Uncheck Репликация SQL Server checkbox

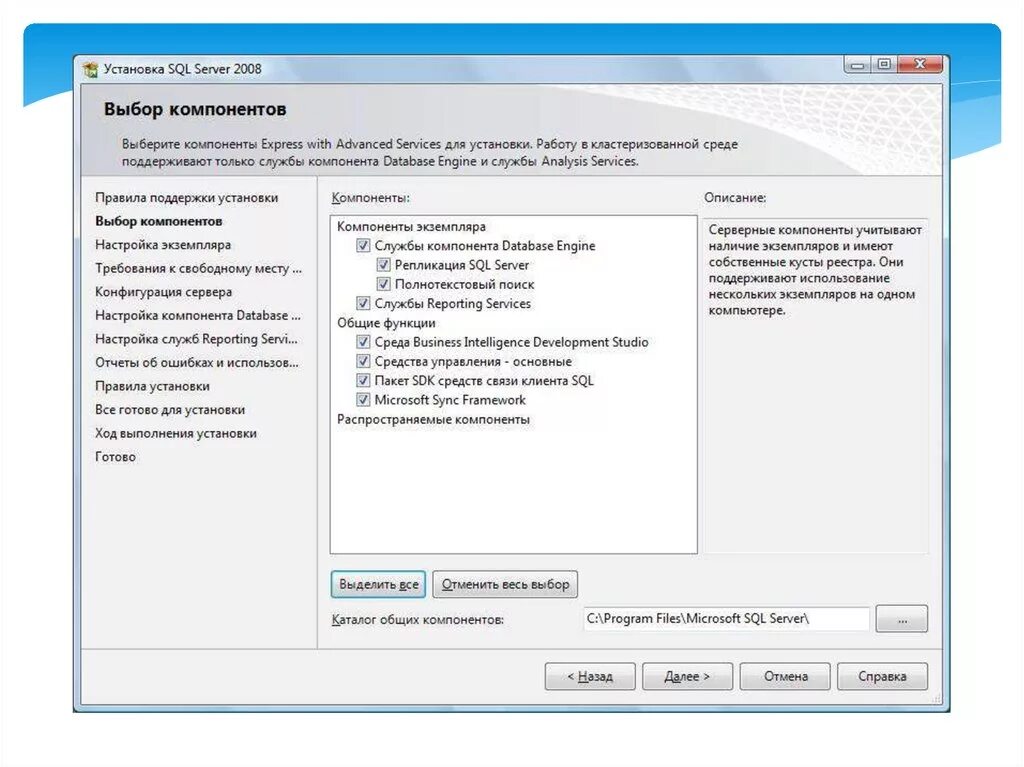(383, 265)
